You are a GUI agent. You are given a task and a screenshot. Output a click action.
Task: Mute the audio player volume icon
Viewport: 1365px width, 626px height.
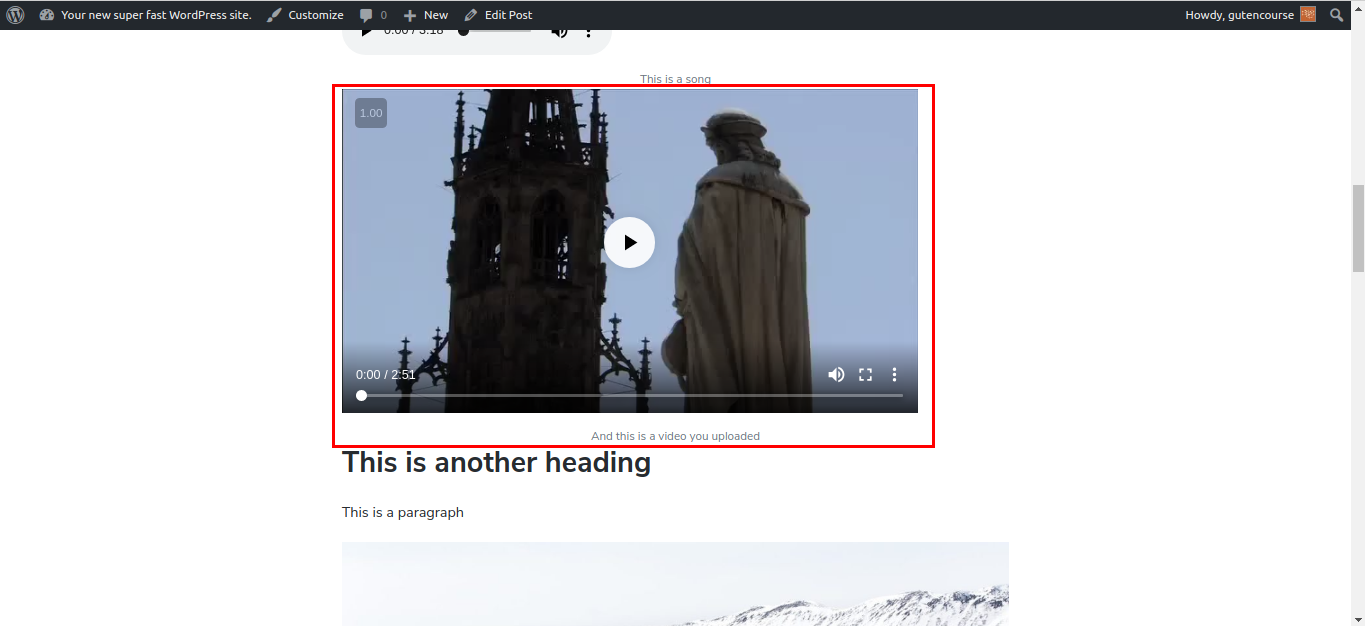click(559, 32)
